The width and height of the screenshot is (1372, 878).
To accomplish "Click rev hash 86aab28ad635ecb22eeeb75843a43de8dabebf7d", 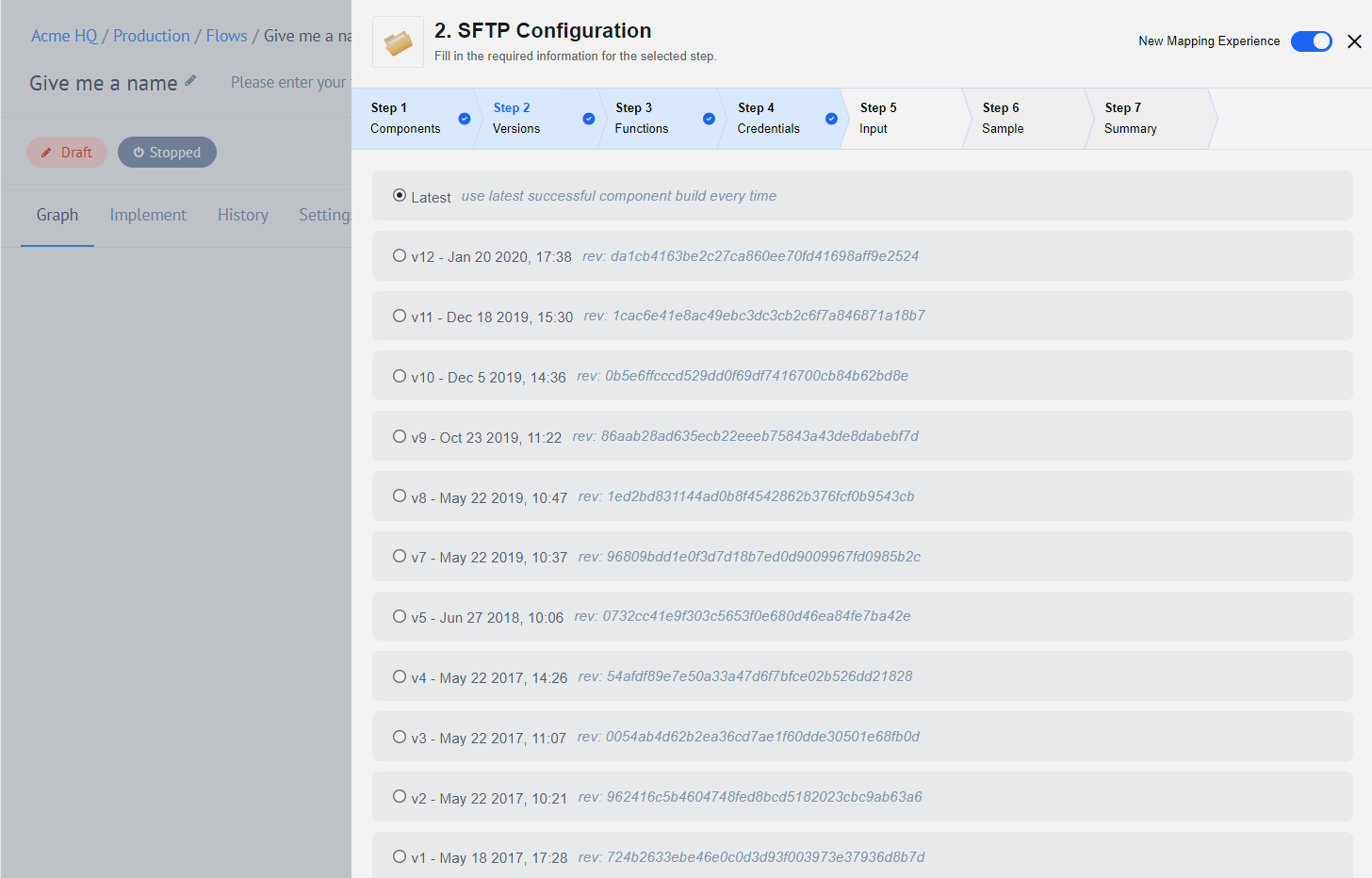I will pos(759,435).
